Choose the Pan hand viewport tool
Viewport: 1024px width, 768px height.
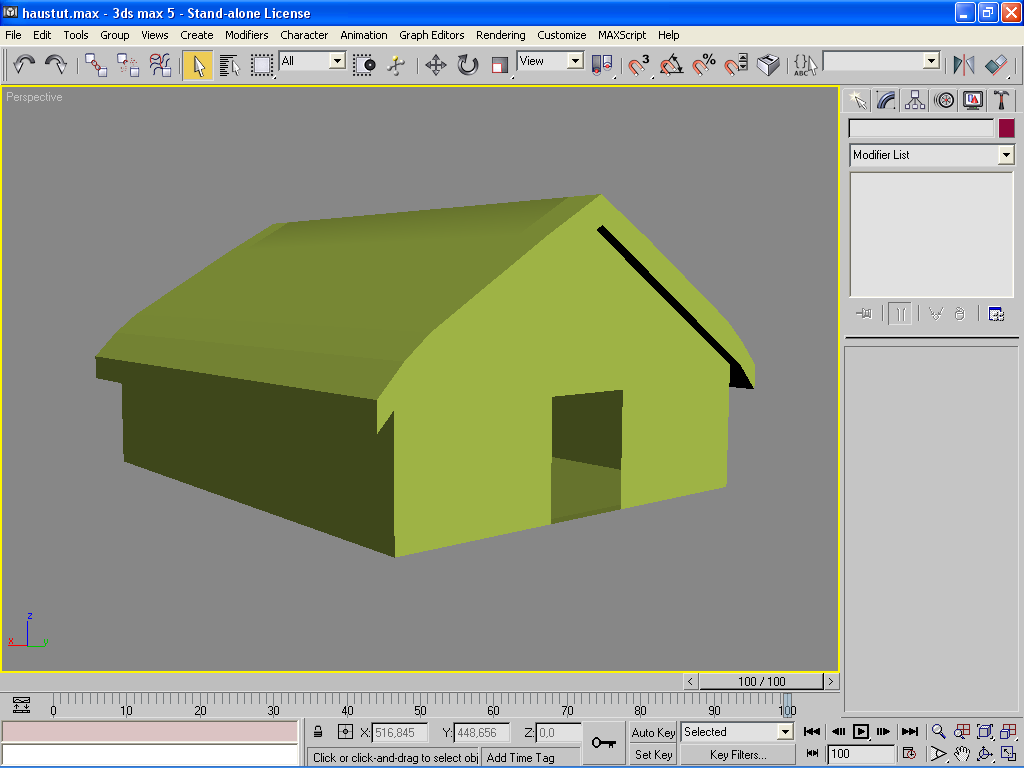[x=962, y=754]
